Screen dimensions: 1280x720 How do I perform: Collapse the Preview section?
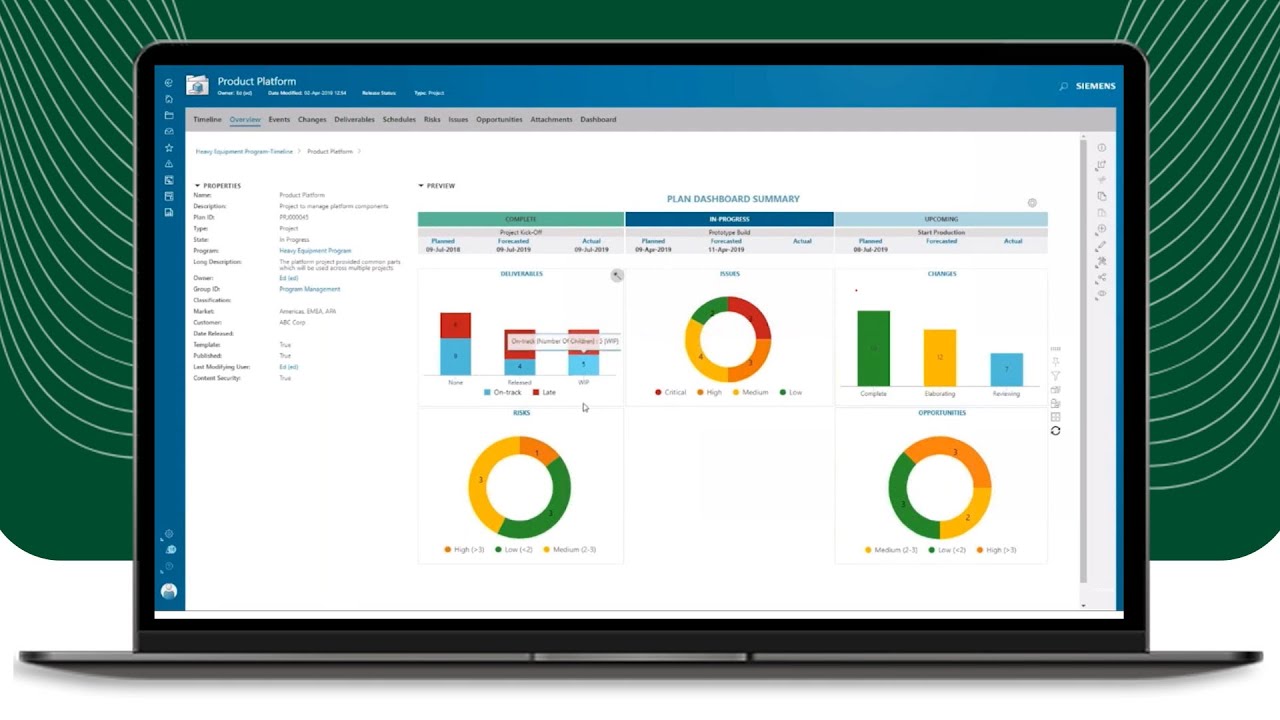(421, 186)
